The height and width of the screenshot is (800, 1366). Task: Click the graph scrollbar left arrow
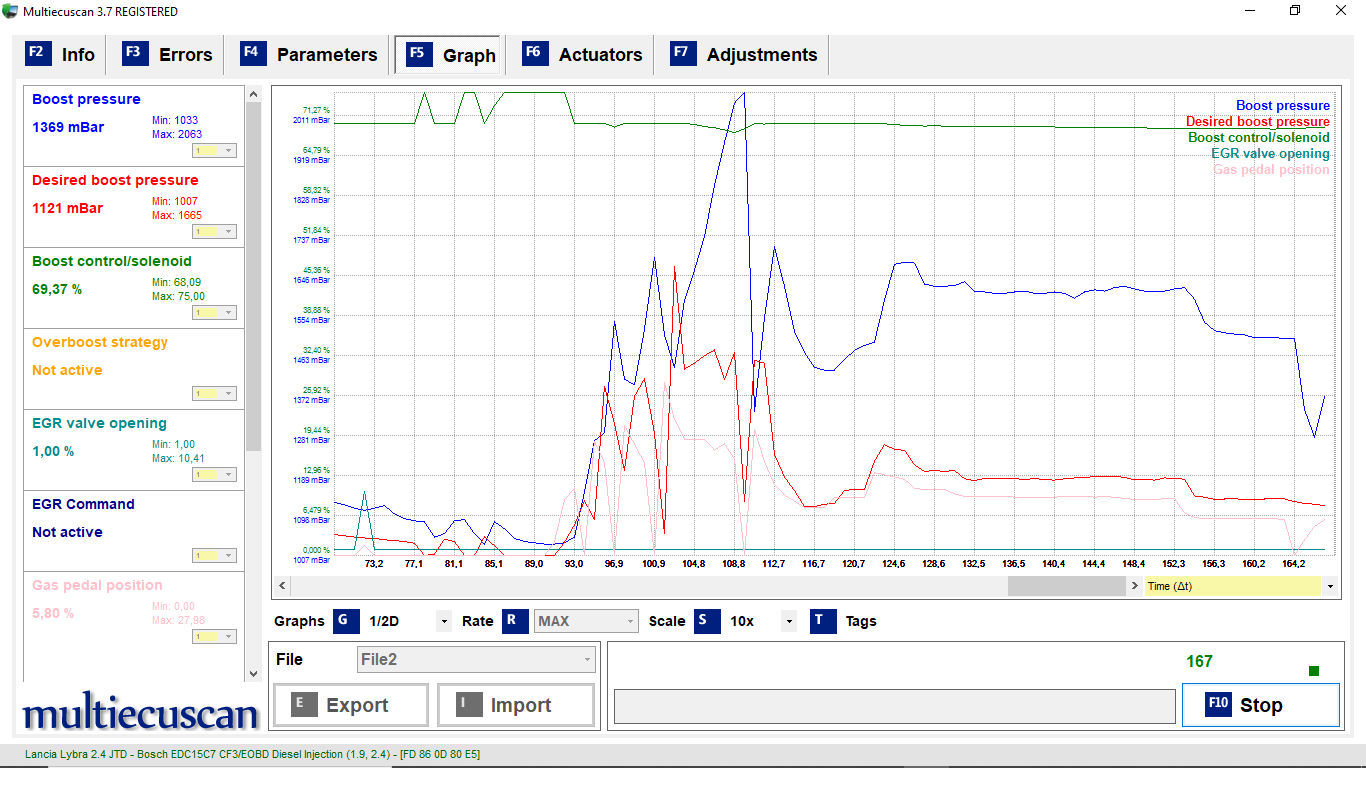[x=281, y=586]
